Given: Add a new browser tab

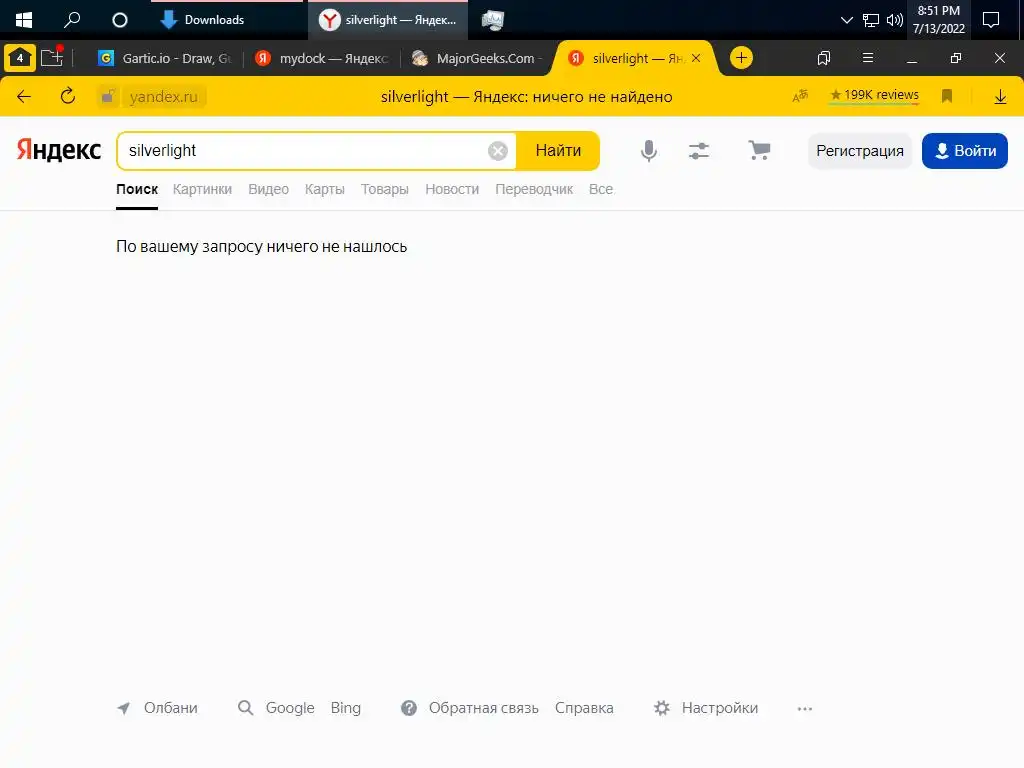Looking at the screenshot, I should (x=741, y=58).
